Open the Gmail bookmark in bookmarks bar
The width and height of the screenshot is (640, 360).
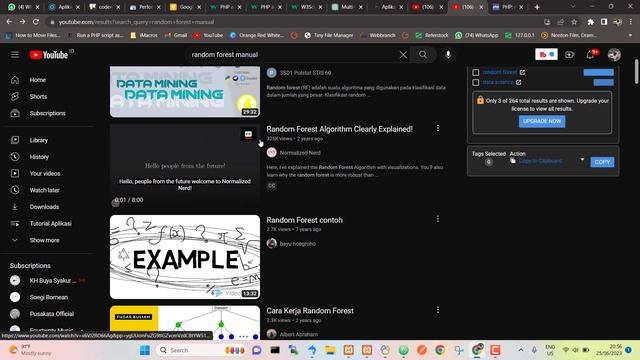[176, 36]
